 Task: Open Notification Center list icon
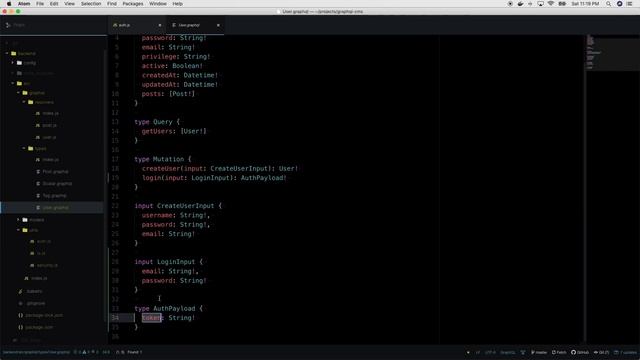(x=629, y=4)
